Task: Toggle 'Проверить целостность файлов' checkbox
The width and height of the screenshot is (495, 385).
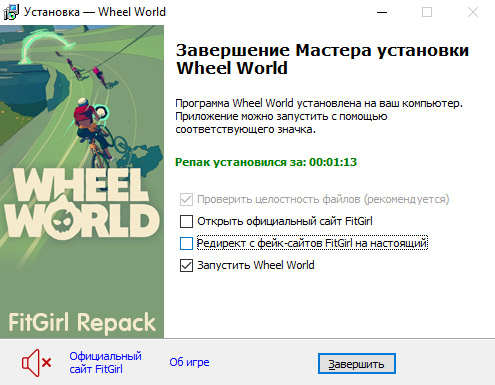Action: pos(186,199)
